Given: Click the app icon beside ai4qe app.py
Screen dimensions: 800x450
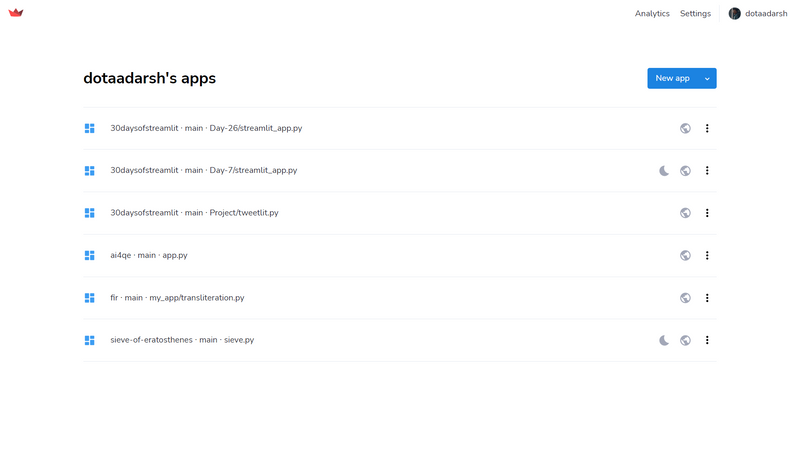Looking at the screenshot, I should 90,255.
